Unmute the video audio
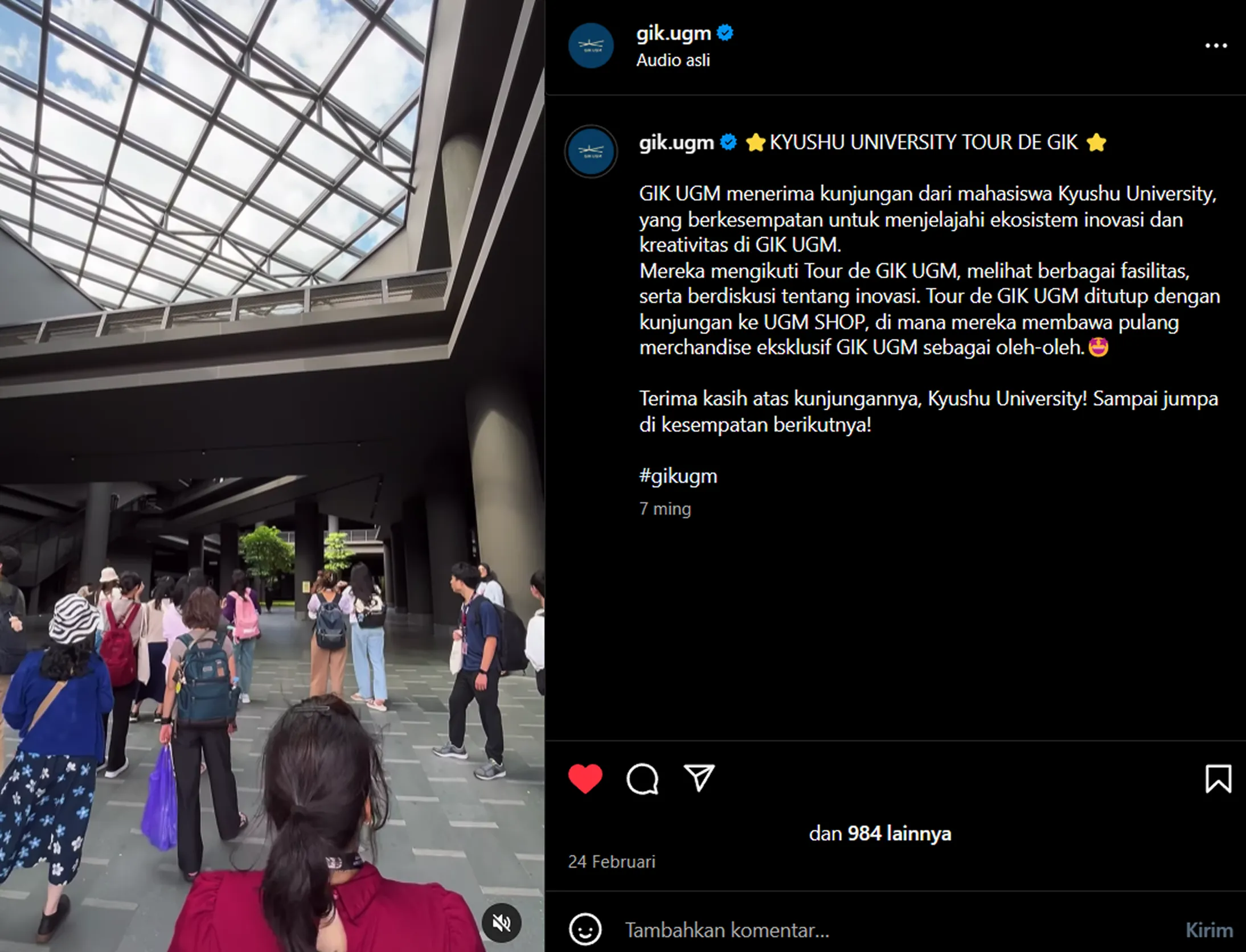 [501, 922]
